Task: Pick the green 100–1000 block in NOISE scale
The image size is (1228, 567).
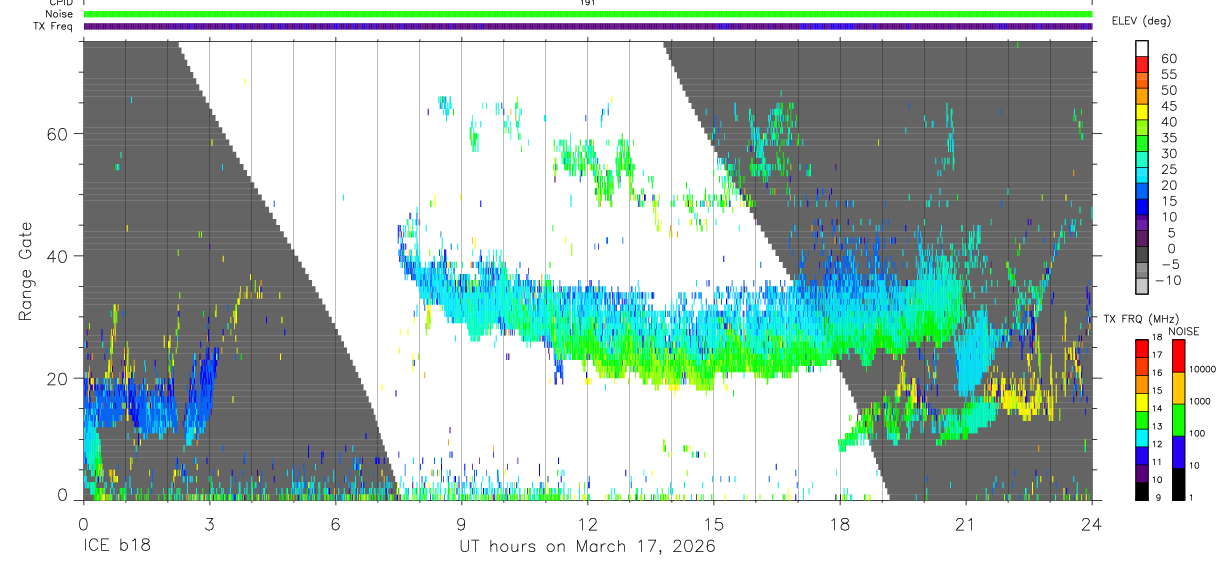Action: pyautogui.click(x=1178, y=419)
